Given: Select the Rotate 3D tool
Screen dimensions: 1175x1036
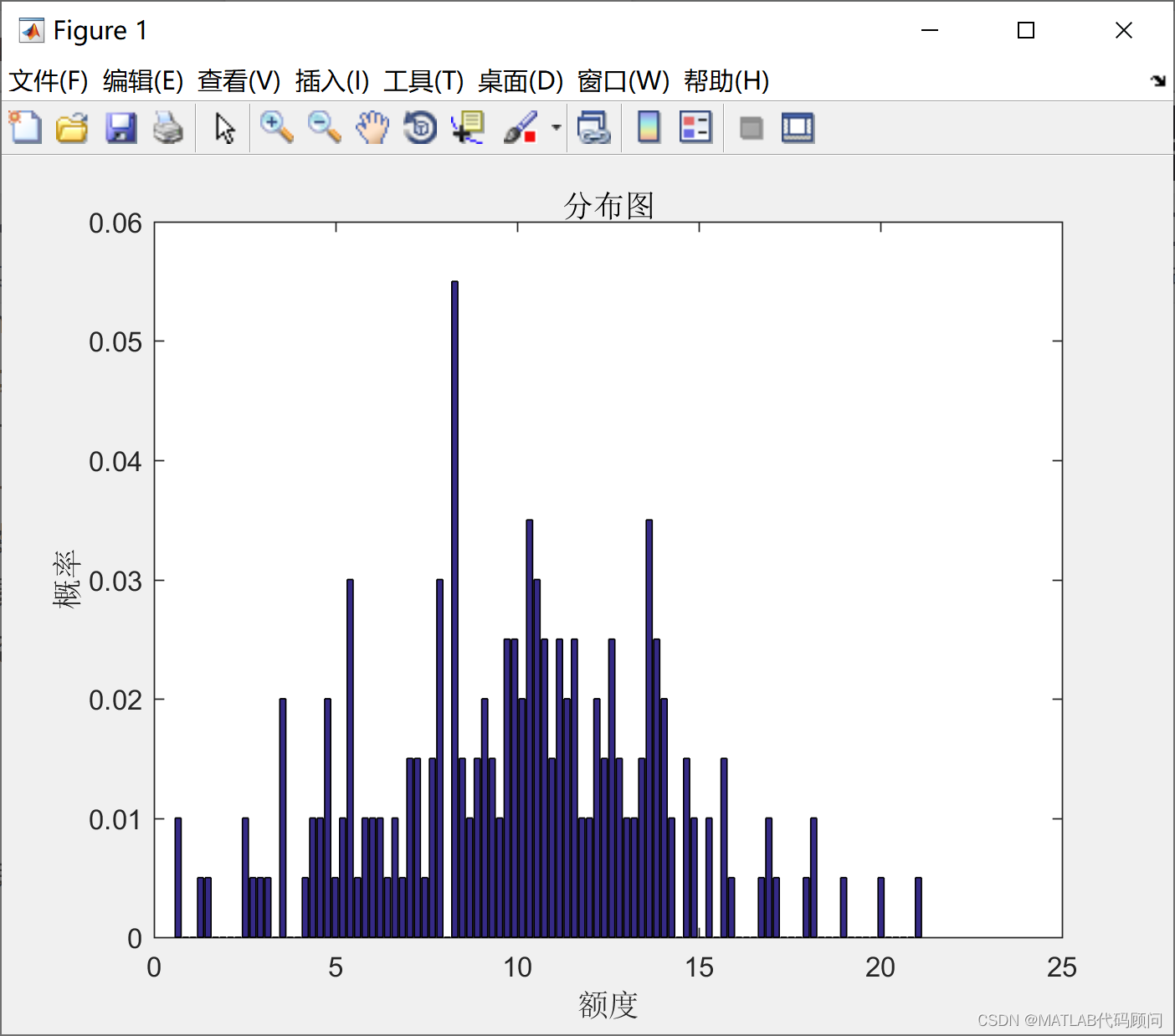Looking at the screenshot, I should click(x=420, y=127).
